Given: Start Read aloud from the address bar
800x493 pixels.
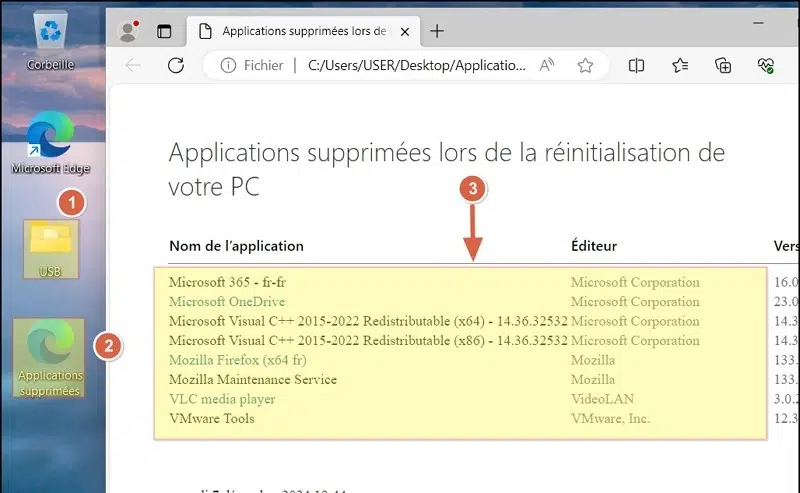Looking at the screenshot, I should pyautogui.click(x=547, y=65).
